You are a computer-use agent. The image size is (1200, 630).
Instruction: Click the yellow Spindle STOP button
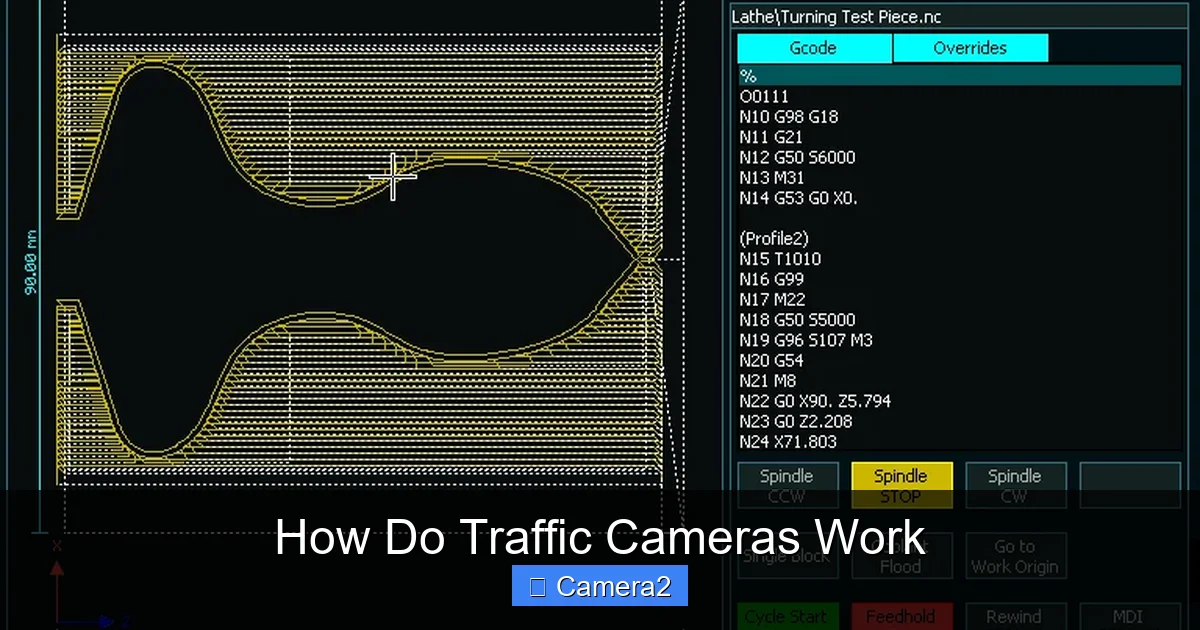[901, 485]
